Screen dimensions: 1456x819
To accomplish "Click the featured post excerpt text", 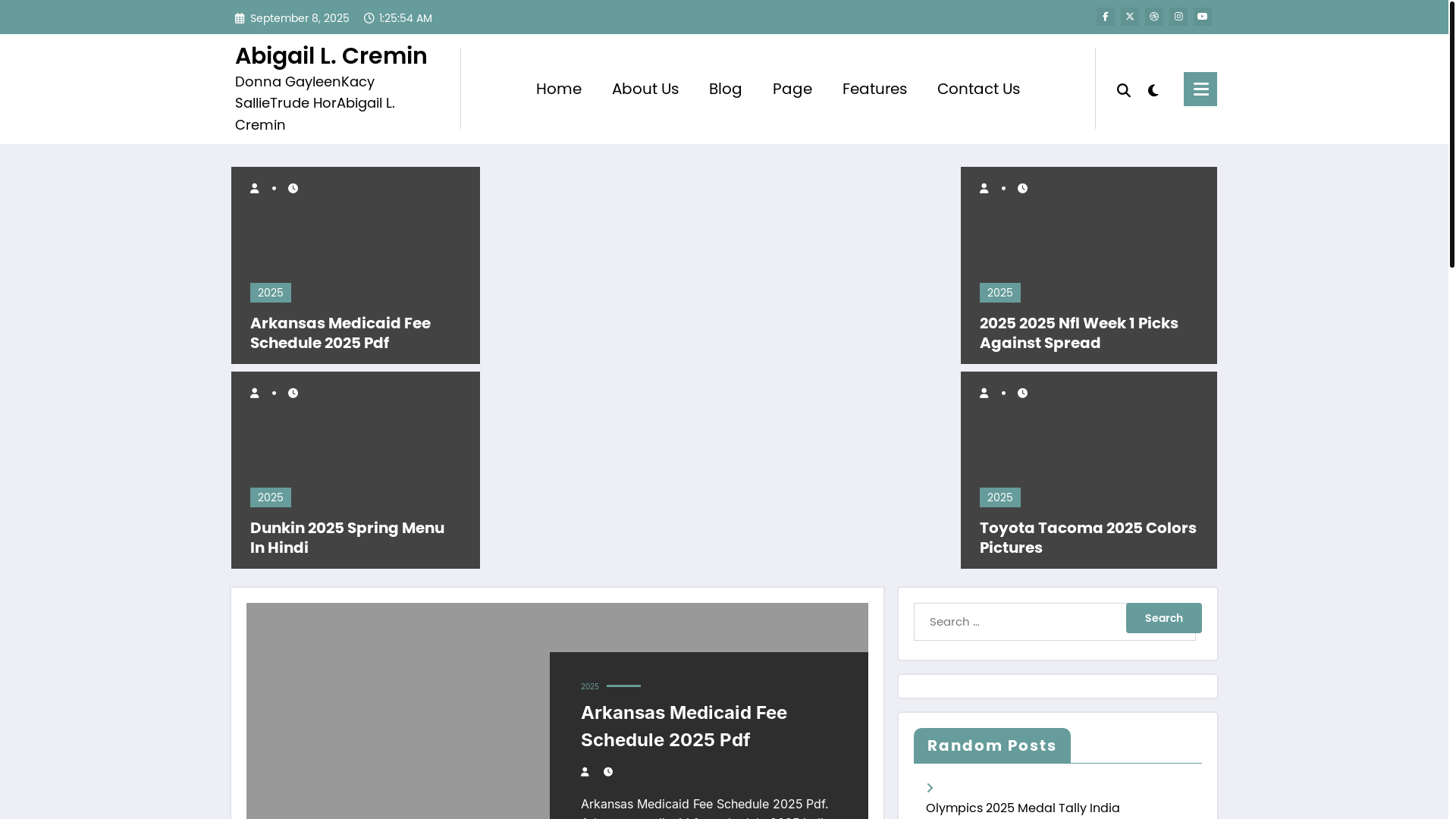I will tap(704, 808).
